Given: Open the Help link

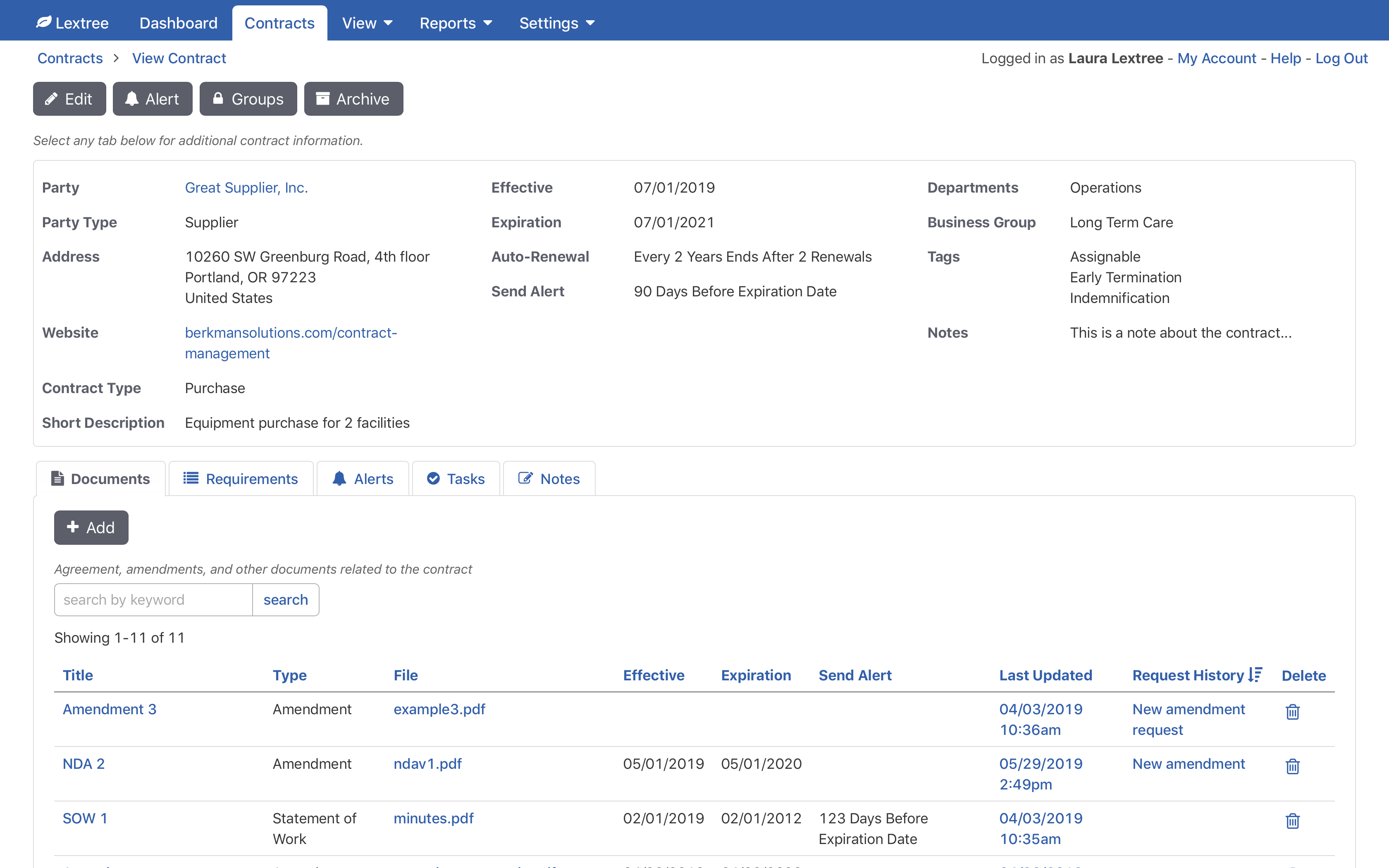Looking at the screenshot, I should [x=1286, y=58].
